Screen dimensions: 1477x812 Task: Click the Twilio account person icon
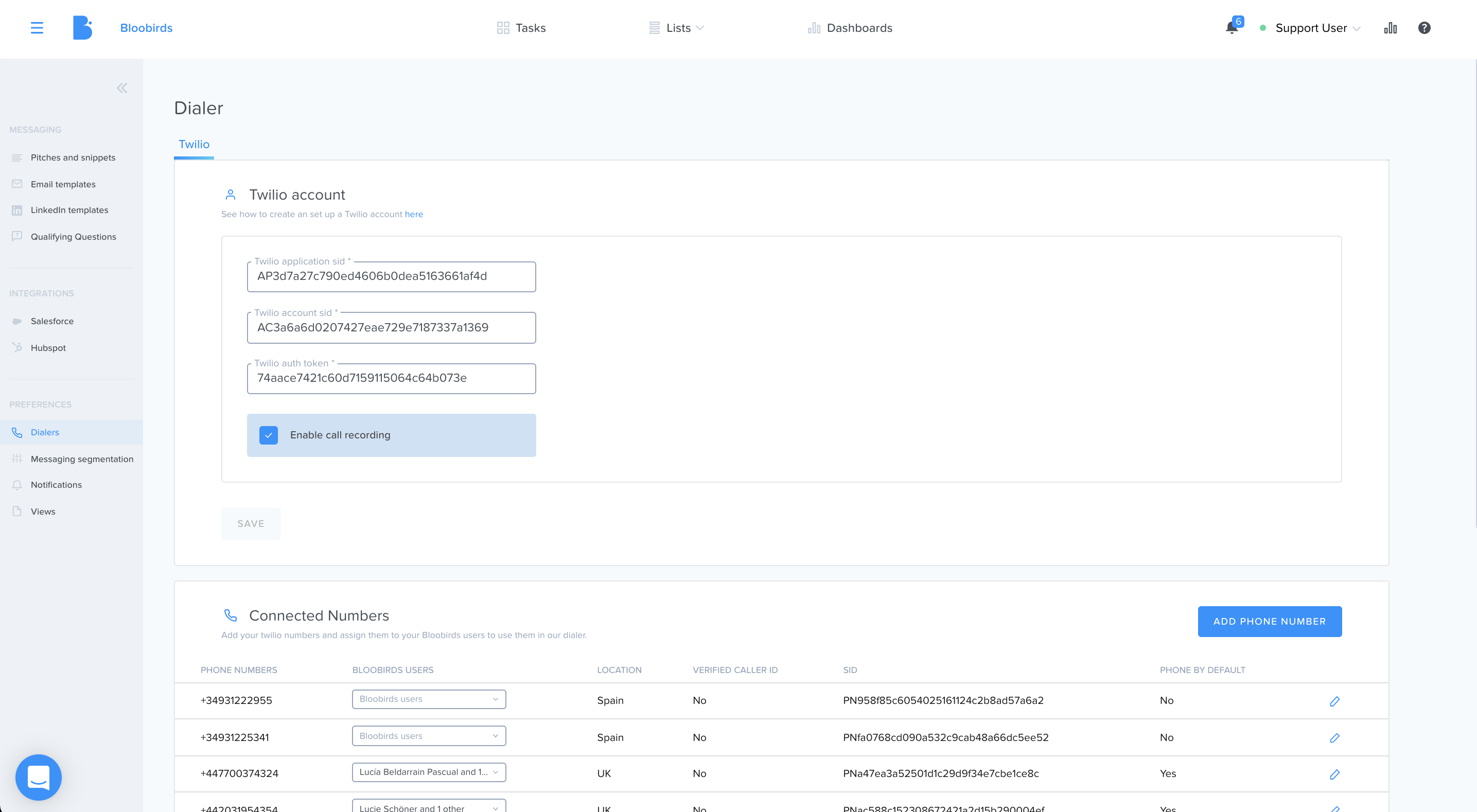231,195
